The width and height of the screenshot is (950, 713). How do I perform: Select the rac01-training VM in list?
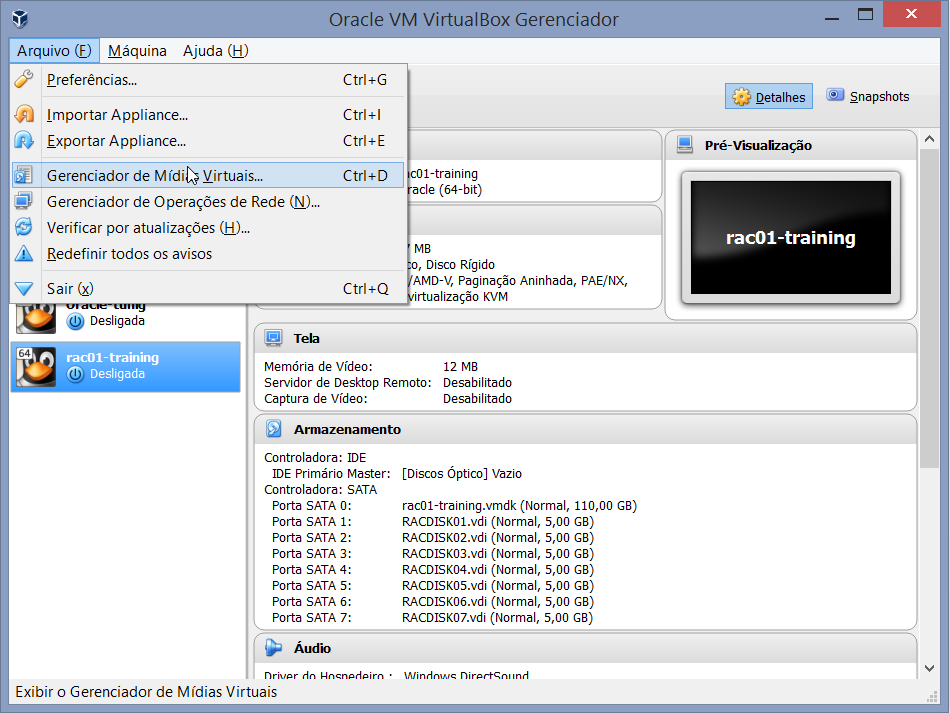tap(125, 366)
